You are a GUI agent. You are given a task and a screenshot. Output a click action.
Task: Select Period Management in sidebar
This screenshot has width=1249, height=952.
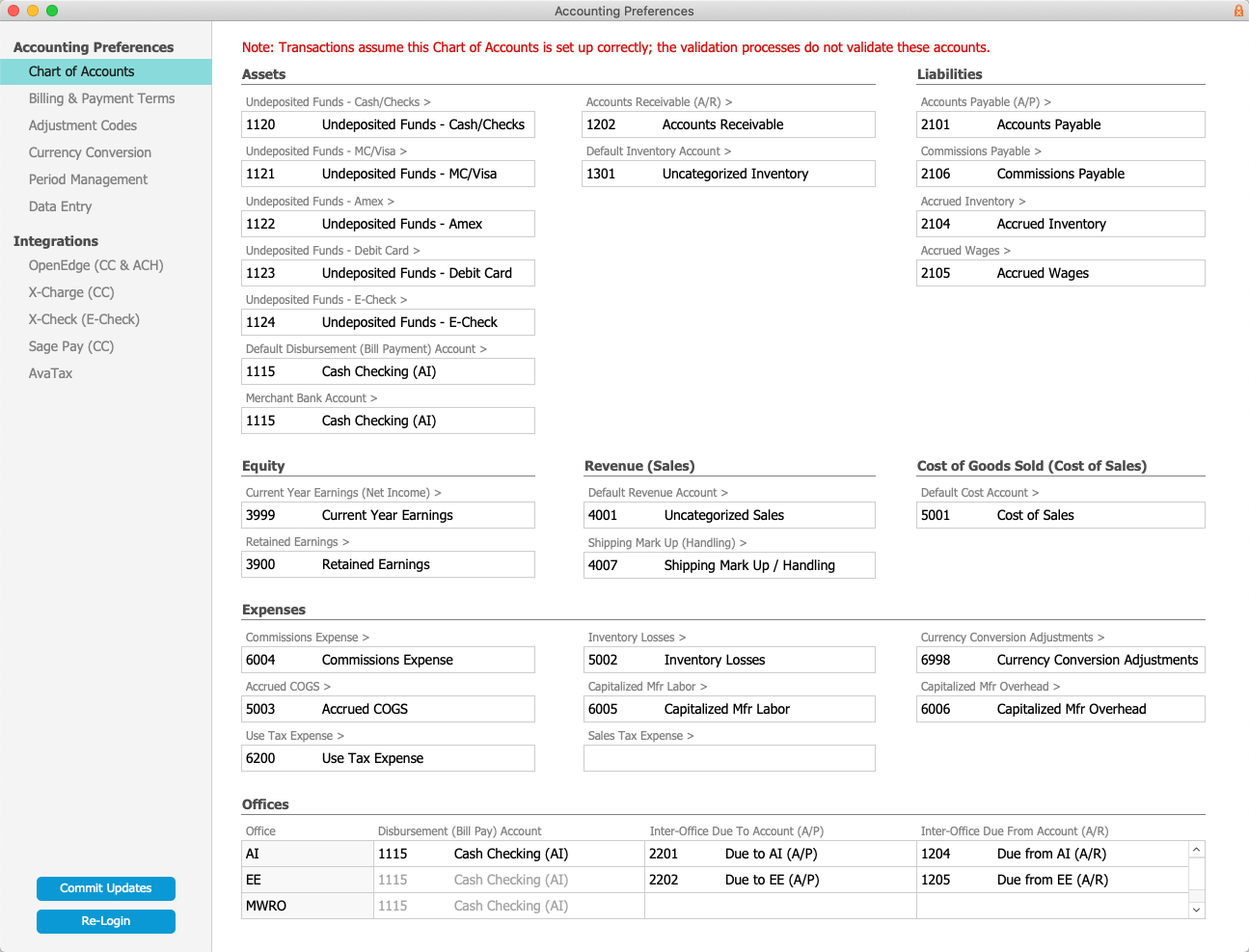point(88,179)
